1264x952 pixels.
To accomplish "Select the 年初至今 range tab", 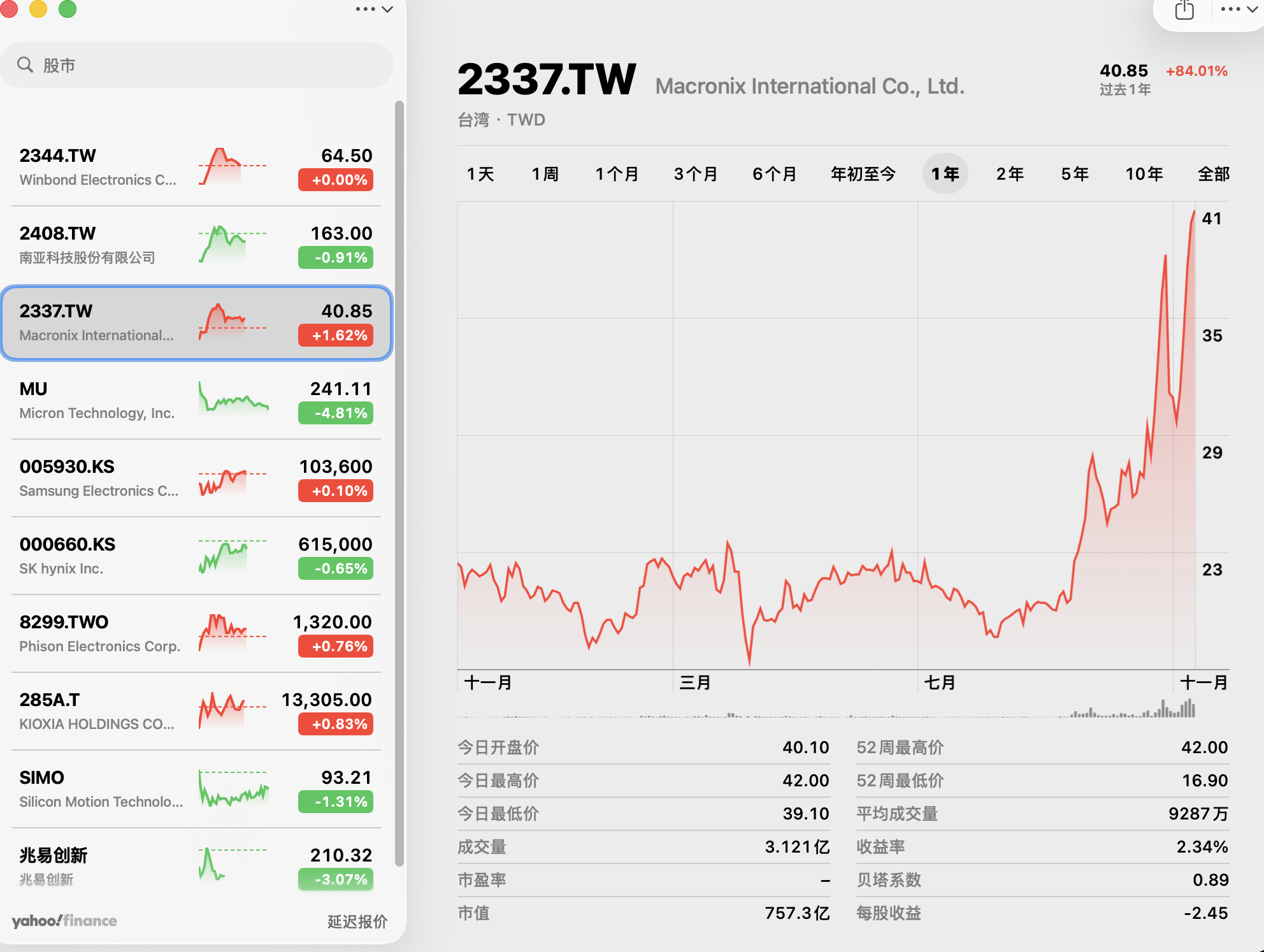I will (863, 174).
